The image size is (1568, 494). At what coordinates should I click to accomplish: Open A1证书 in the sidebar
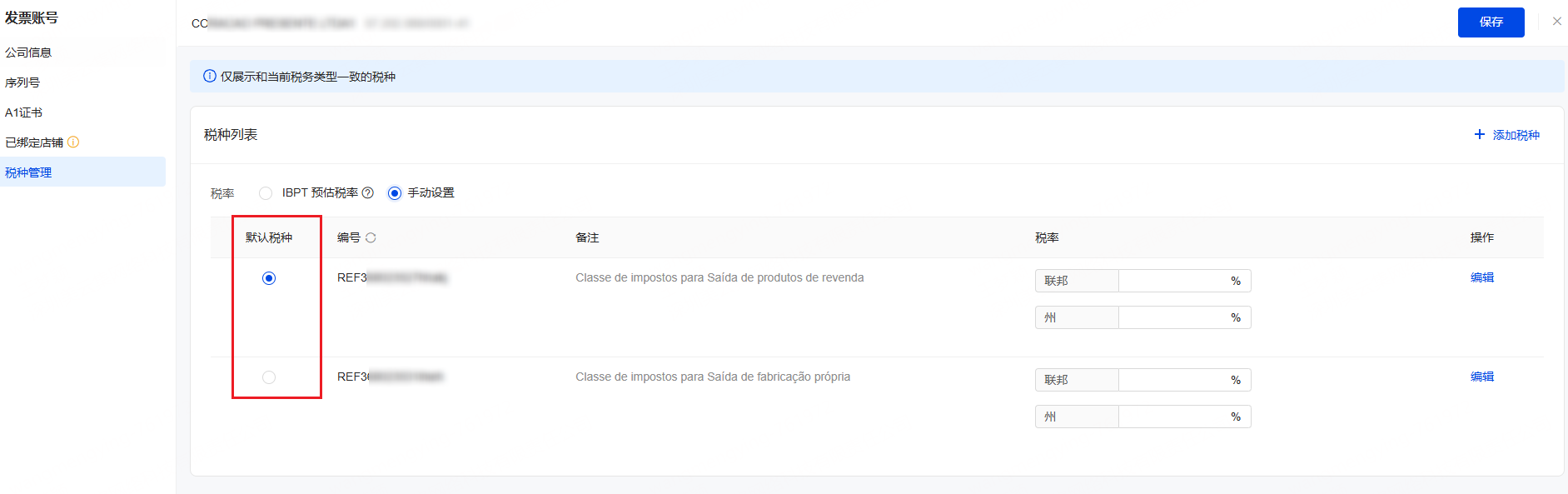tap(23, 112)
